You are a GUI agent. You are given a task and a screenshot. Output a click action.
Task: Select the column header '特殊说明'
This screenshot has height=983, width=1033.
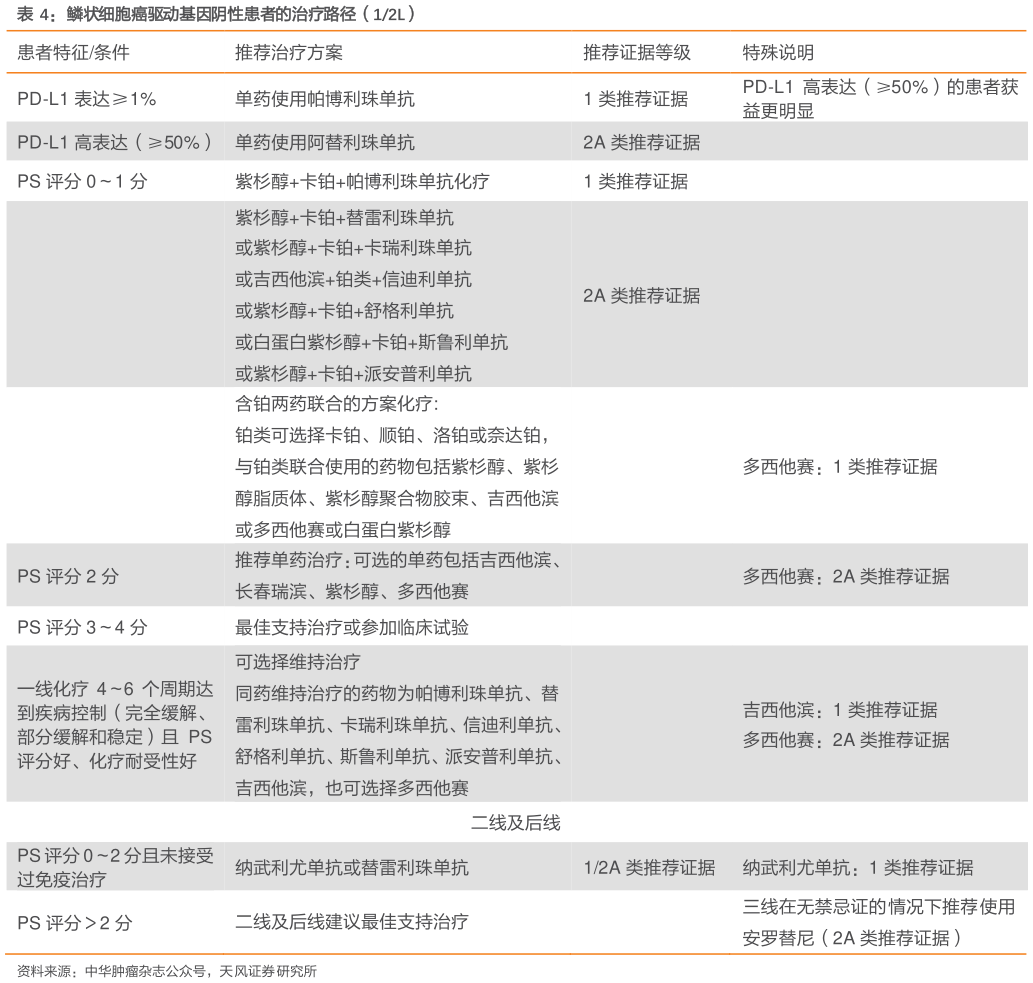coord(778,52)
